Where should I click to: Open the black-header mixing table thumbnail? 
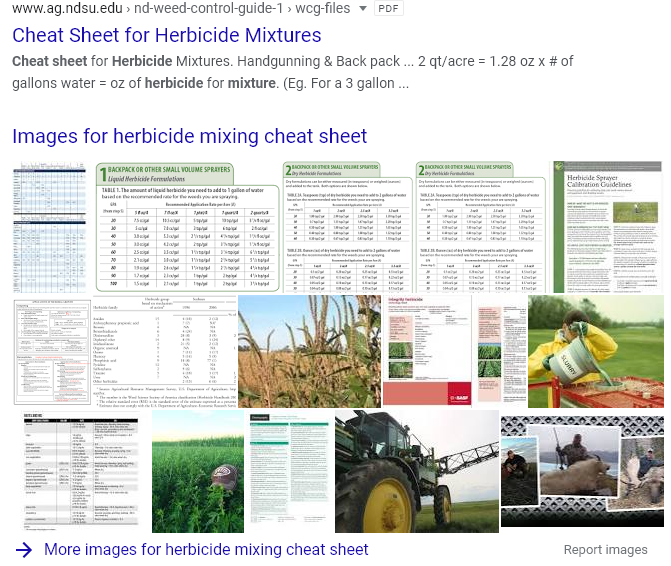coord(81,469)
